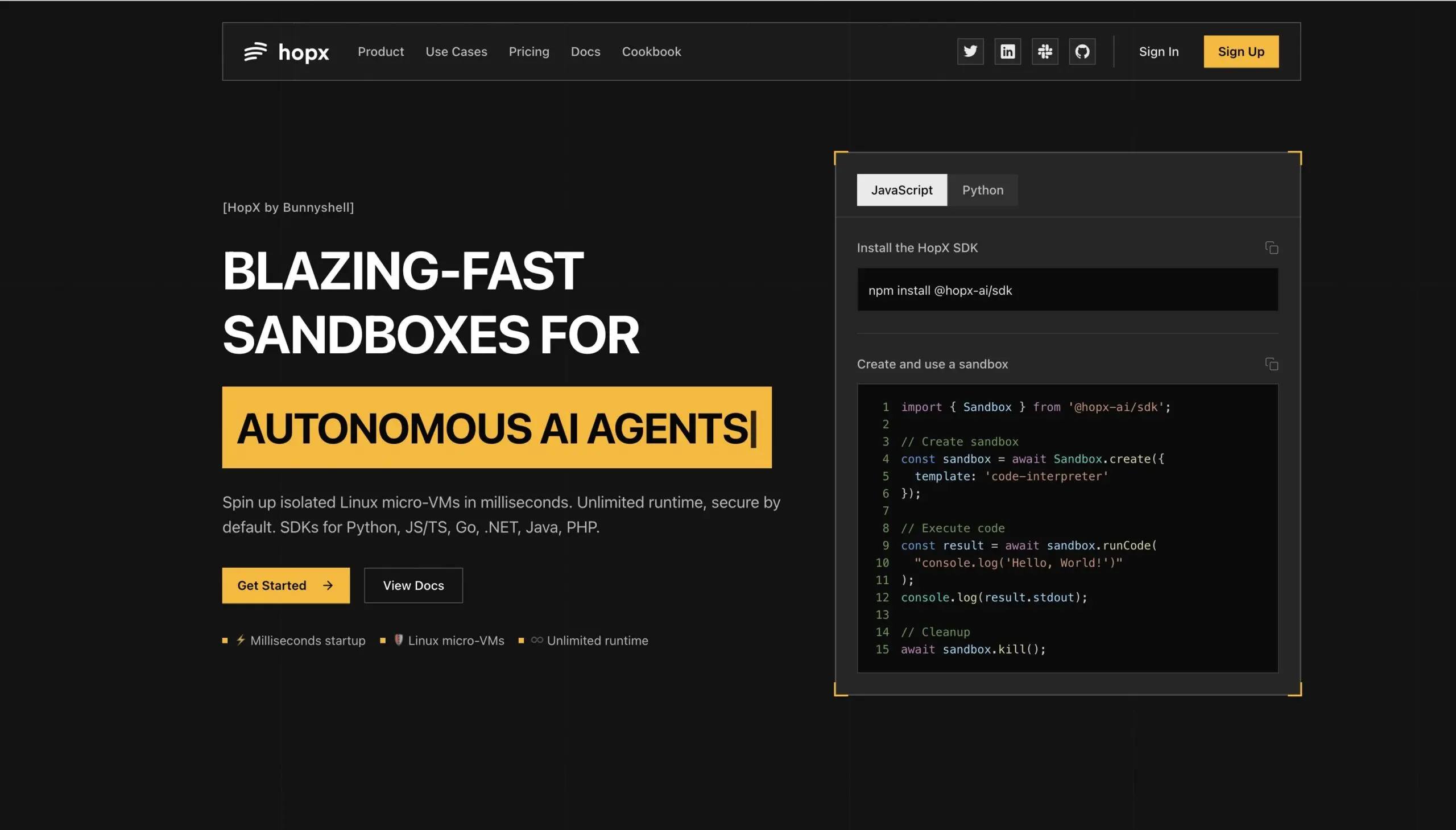Open the GitHub repository icon
This screenshot has width=1456, height=830.
tap(1082, 51)
